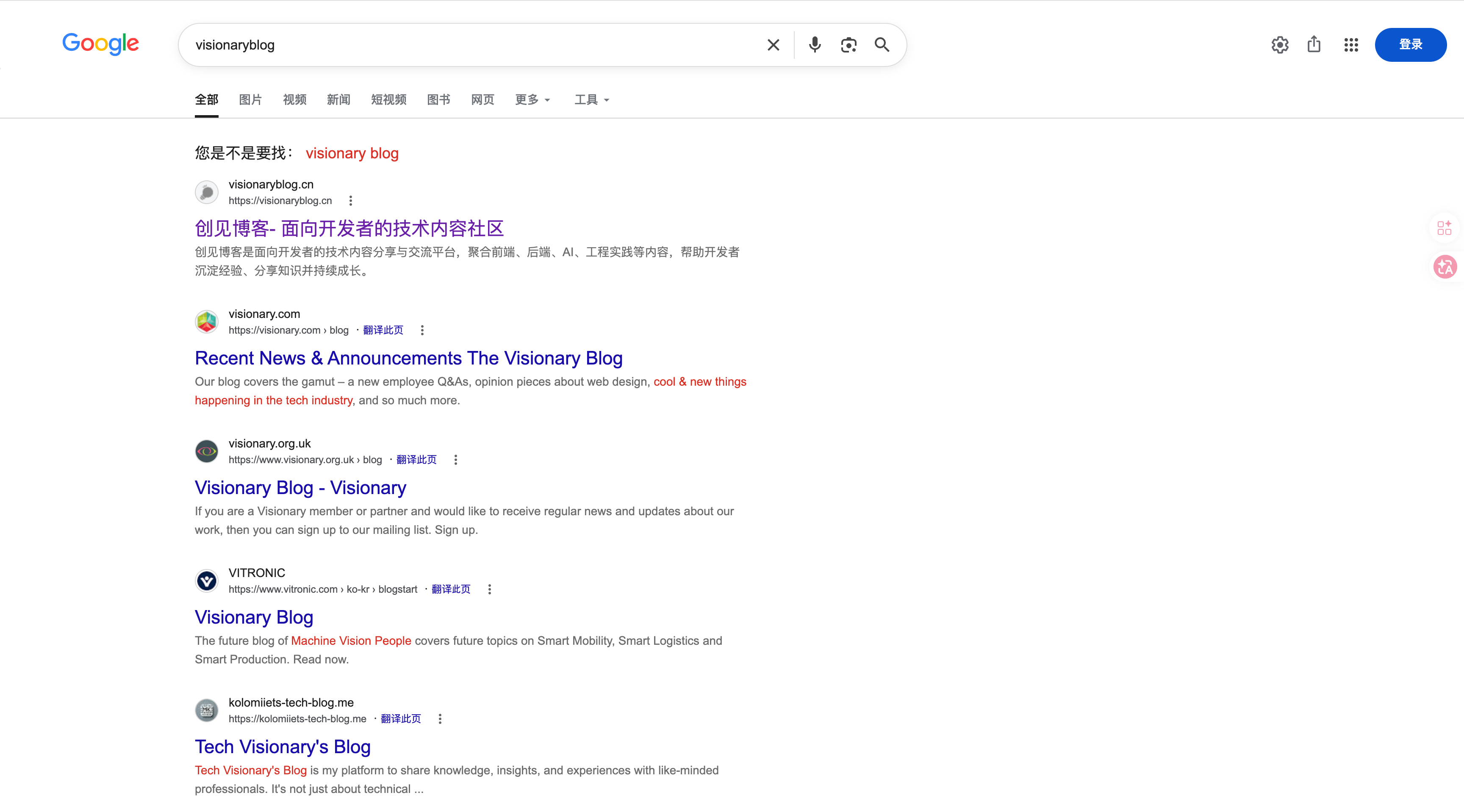1464x812 pixels.
Task: Click the share icon in the header
Action: click(x=1314, y=44)
